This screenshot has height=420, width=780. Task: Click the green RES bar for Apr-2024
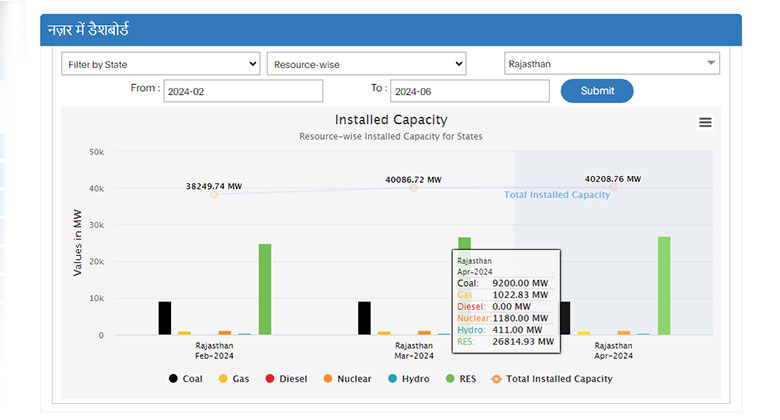click(664, 286)
